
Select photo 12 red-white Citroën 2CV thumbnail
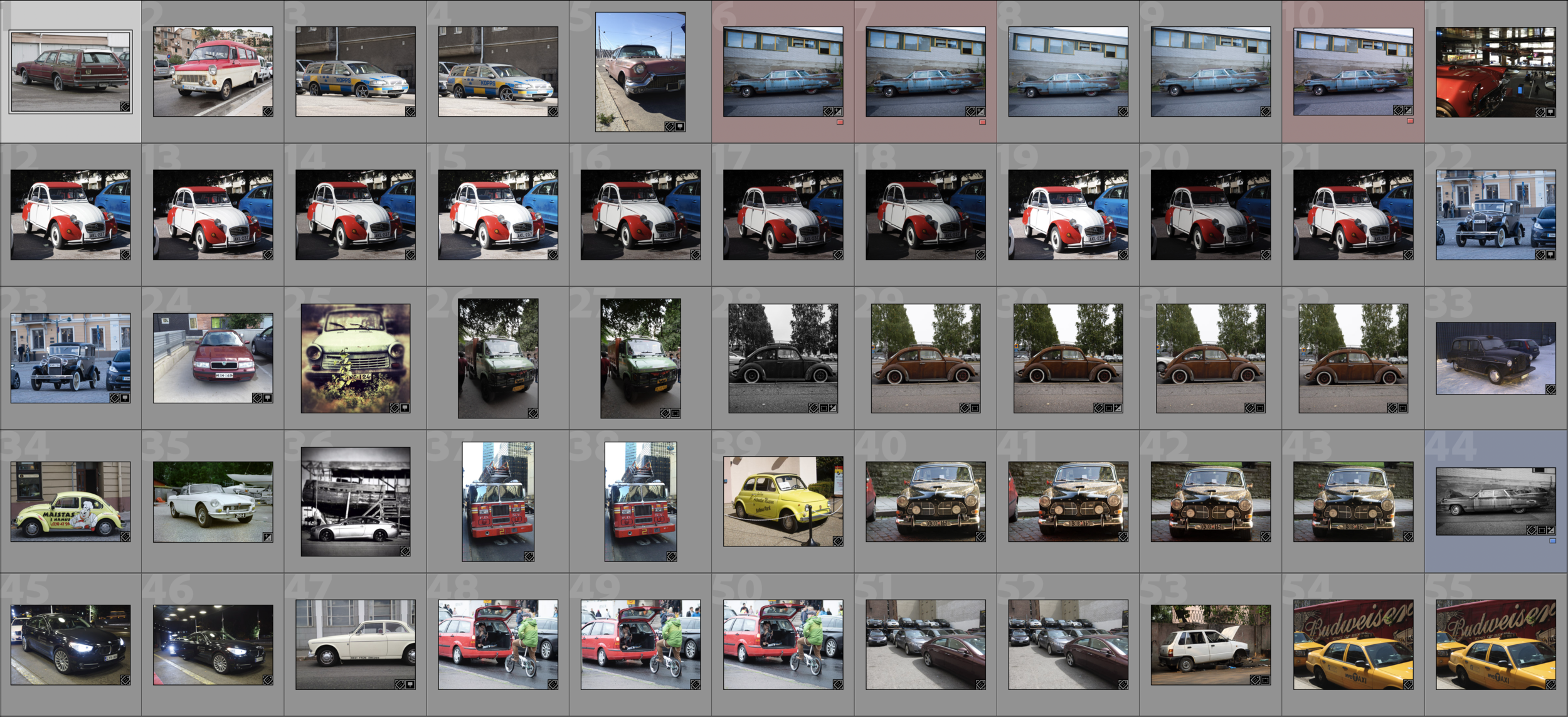pos(70,215)
